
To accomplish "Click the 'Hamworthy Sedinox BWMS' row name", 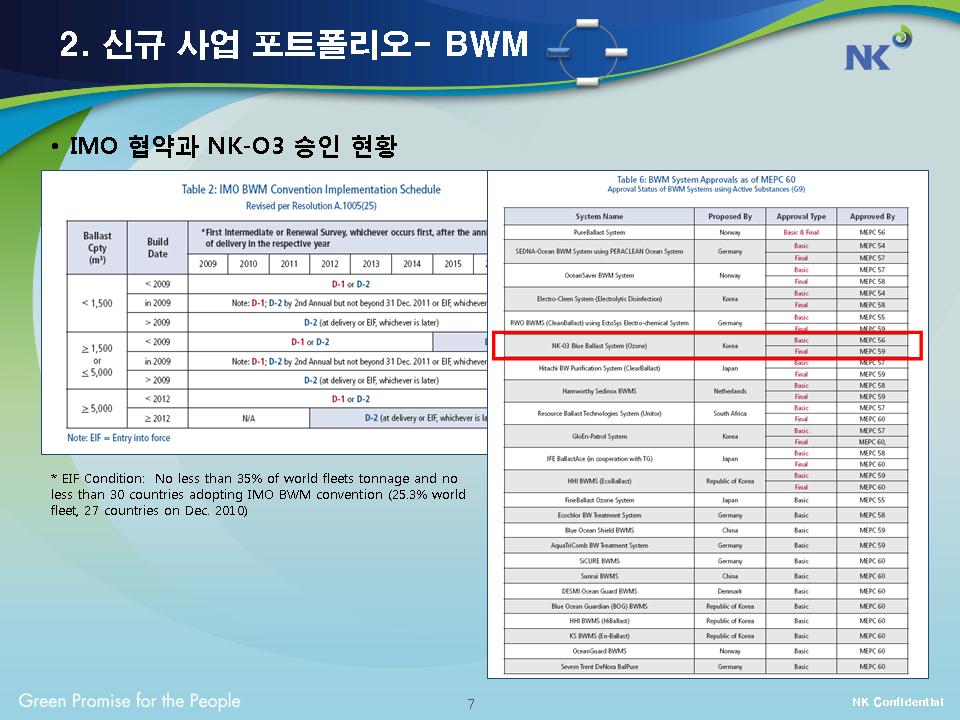I will (599, 391).
